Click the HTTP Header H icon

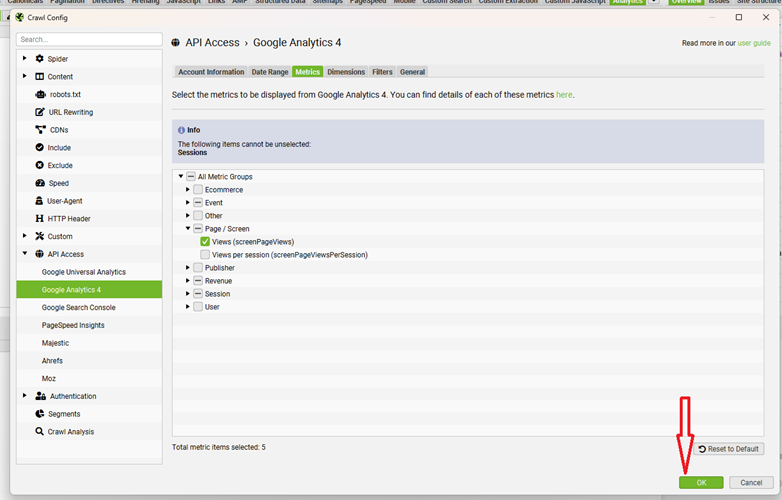point(39,219)
